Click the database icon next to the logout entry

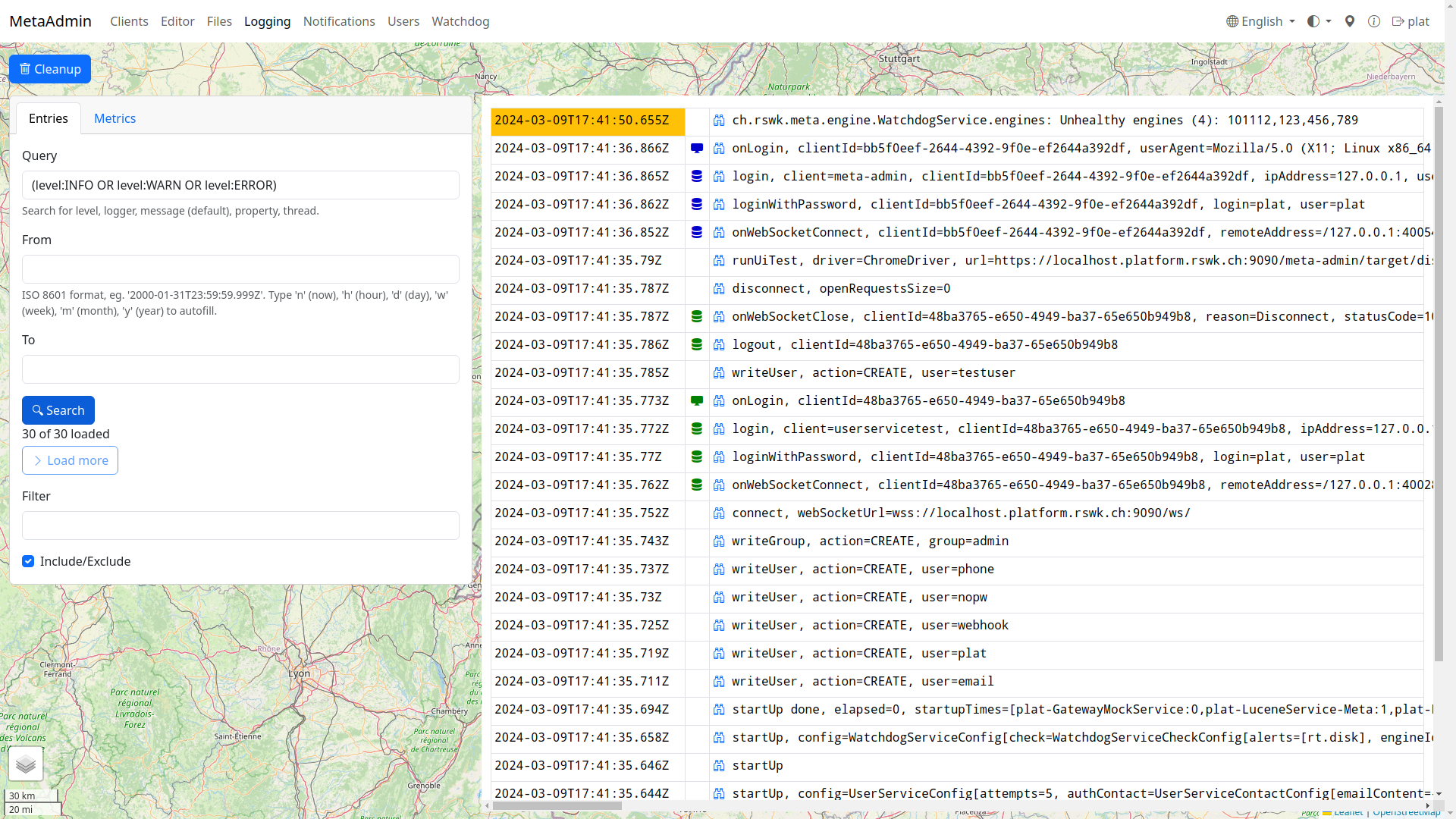click(x=696, y=344)
